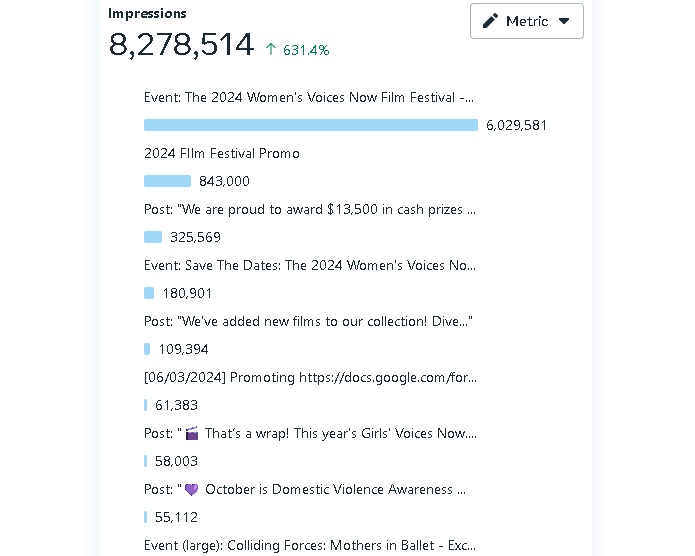Click the pencil icon on Metric button
The image size is (695, 556).
pos(490,21)
